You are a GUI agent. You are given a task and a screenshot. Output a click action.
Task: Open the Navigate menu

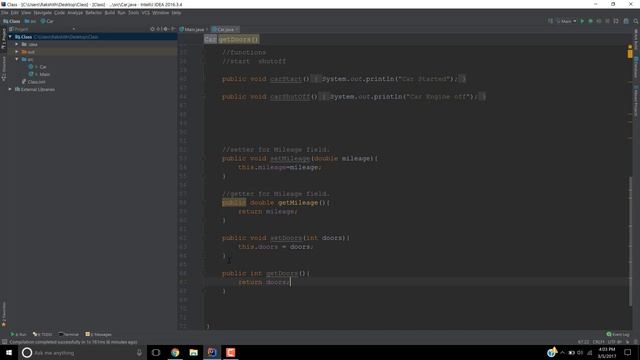click(42, 13)
